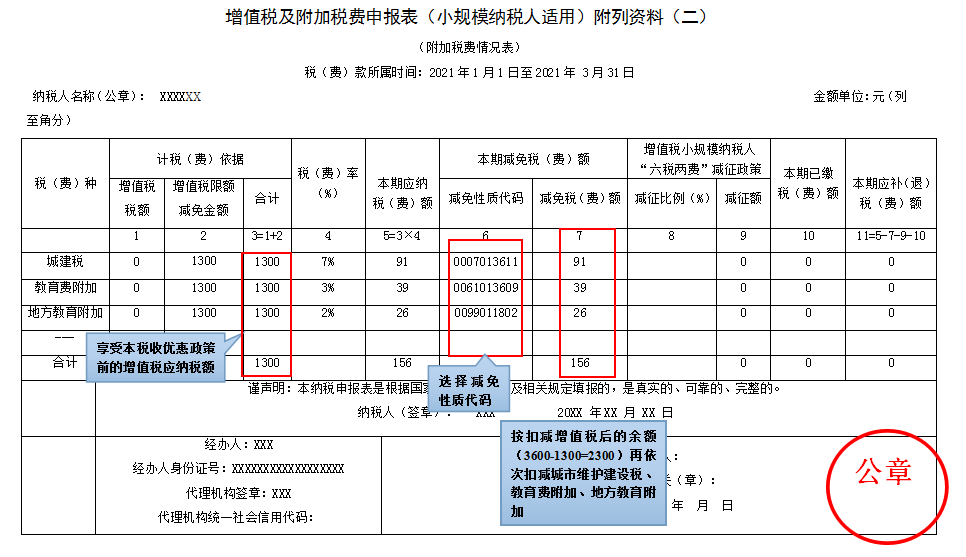Viewport: 966px width, 557px height.
Task: Click the 7% rate in the 城建税 row
Action: (328, 262)
